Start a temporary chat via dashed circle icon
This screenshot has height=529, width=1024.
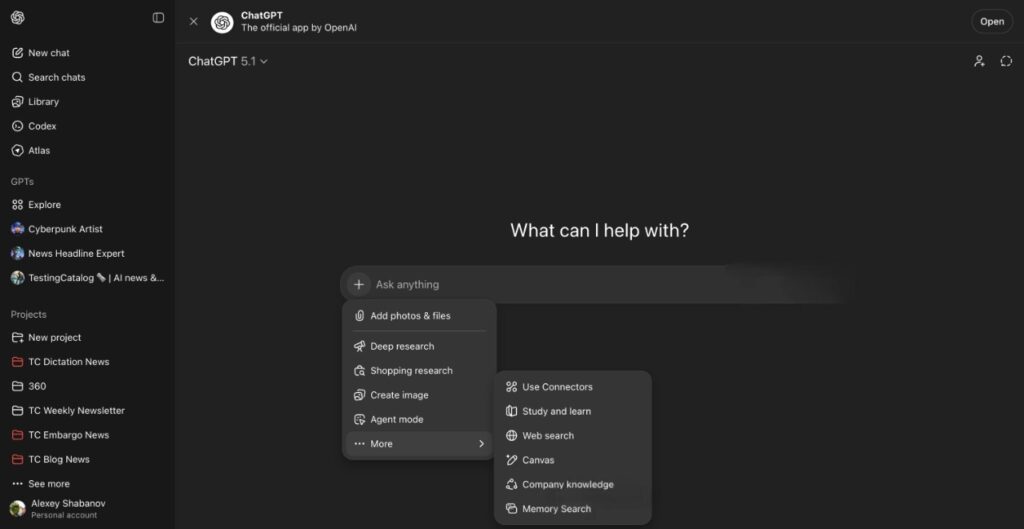1006,61
